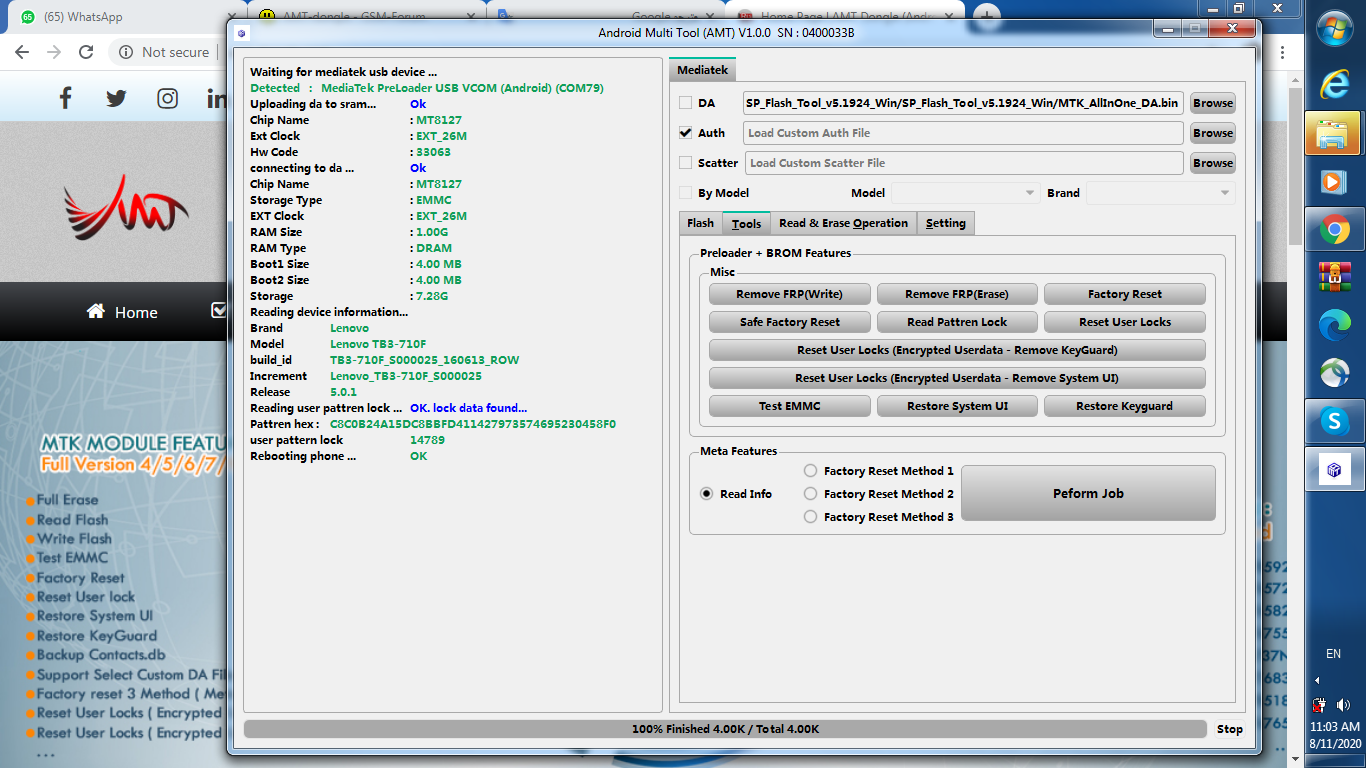Open the media player taskbar icon

(1334, 182)
